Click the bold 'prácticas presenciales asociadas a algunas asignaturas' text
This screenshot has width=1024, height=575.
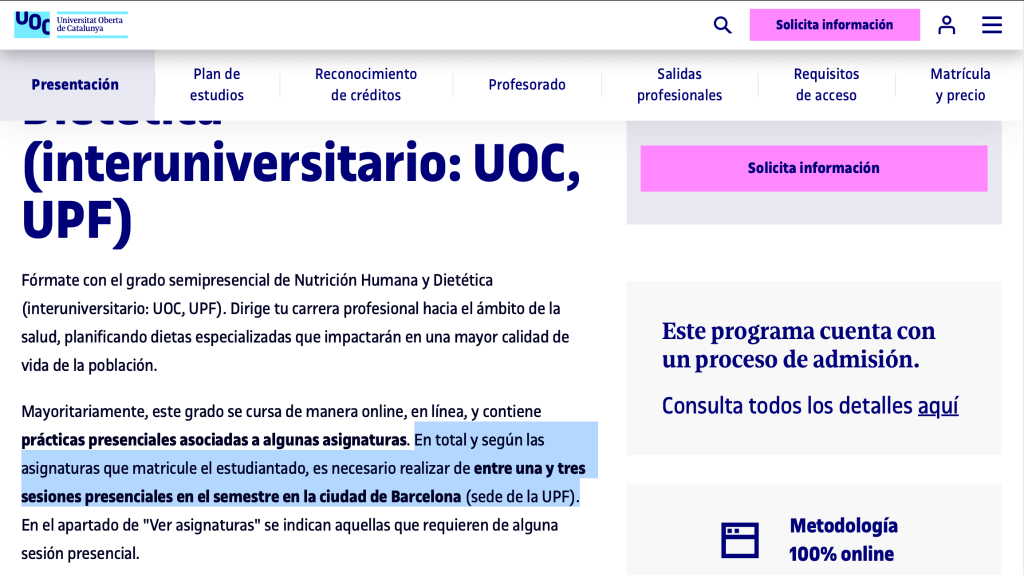(x=214, y=440)
